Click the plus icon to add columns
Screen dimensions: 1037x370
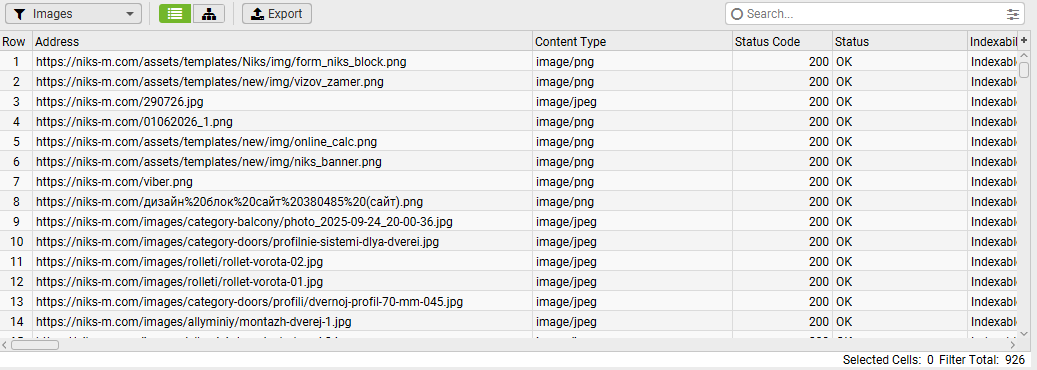1024,41
